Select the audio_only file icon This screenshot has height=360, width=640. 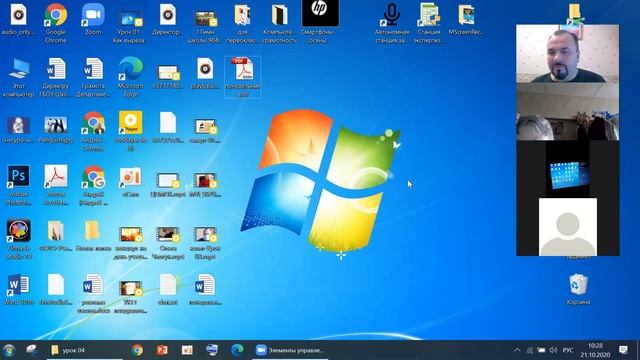pos(18,20)
